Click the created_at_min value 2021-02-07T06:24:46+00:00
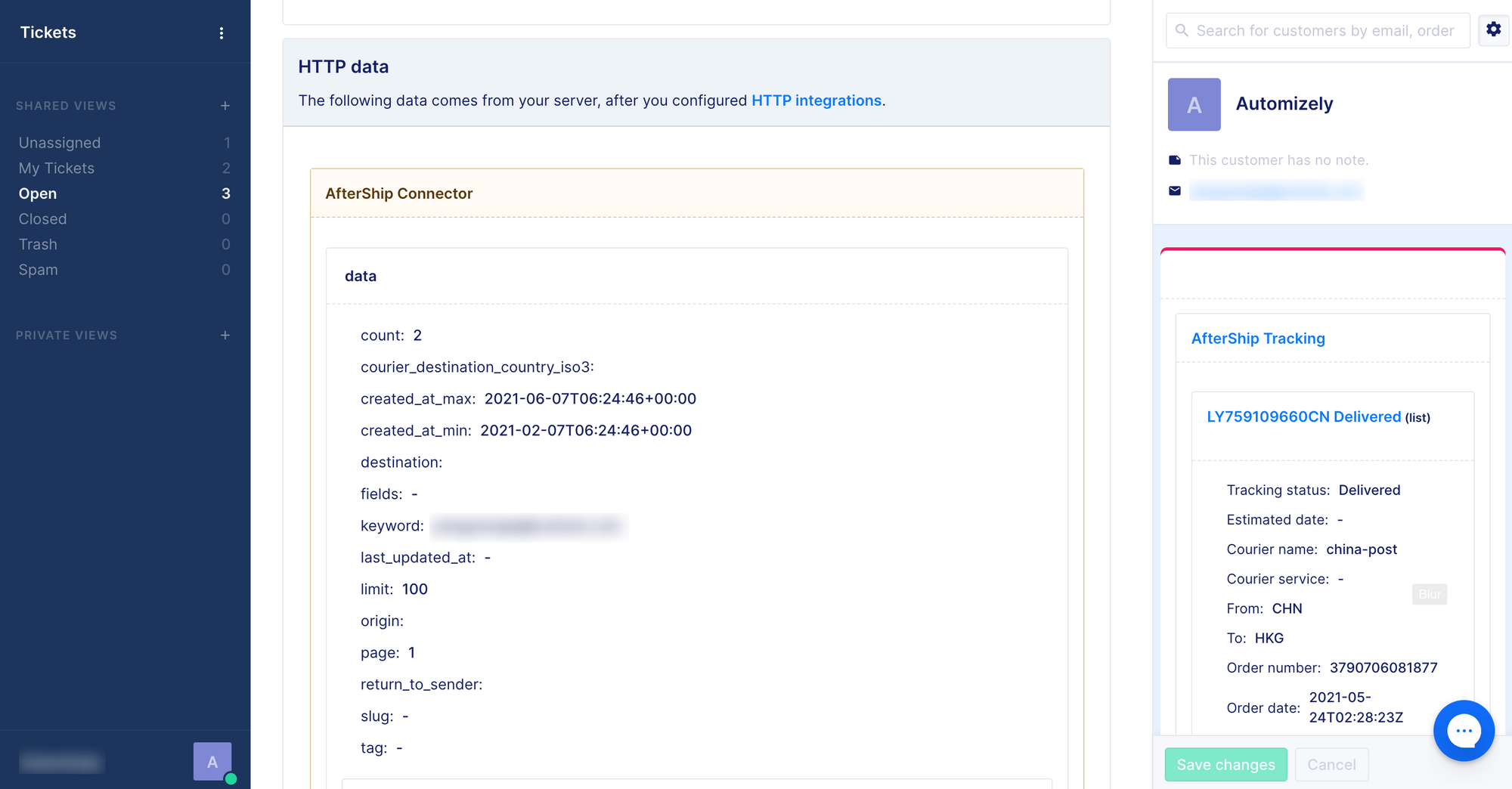The image size is (1512, 789). click(x=586, y=431)
